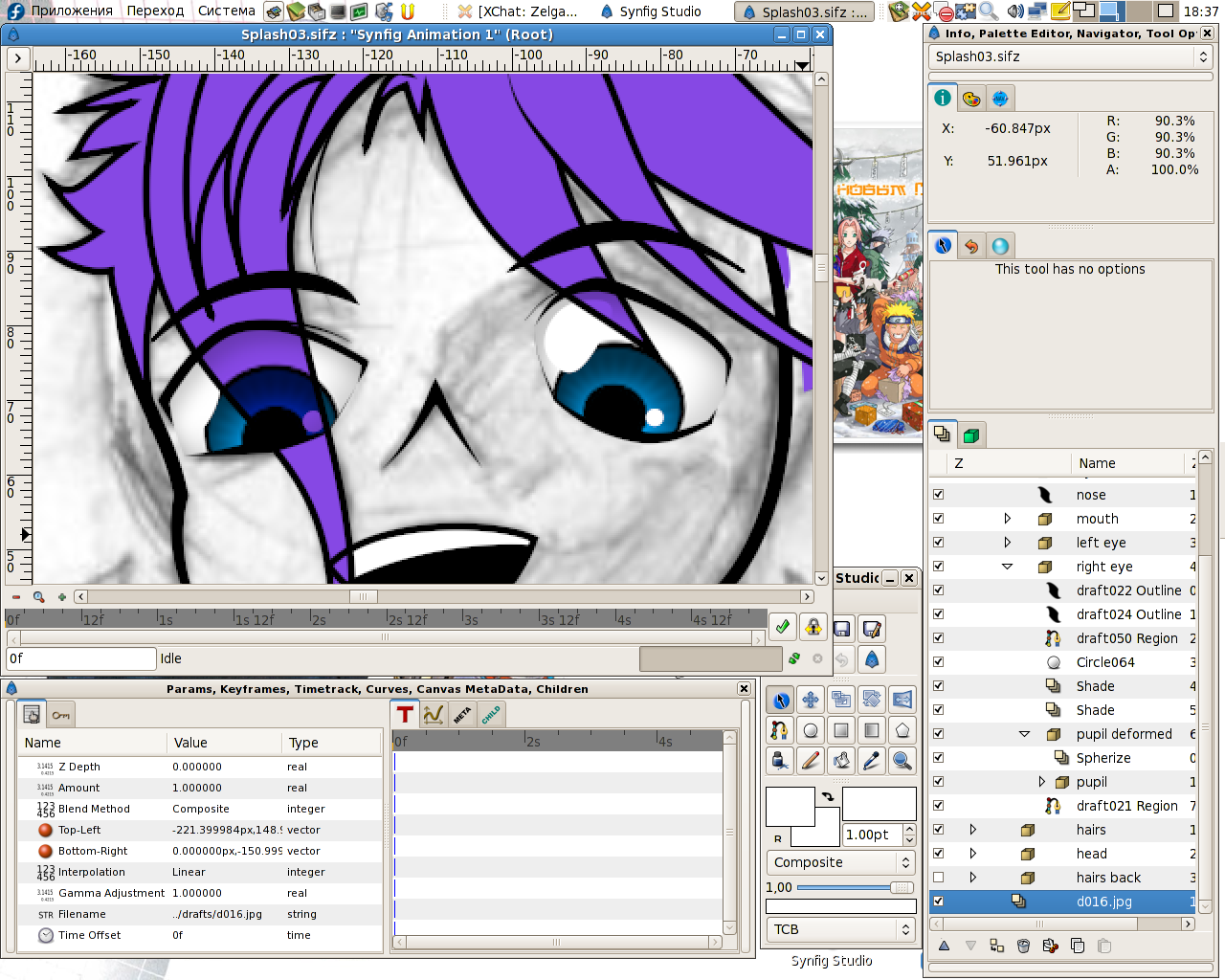Expand the mouth layer group
This screenshot has height=980, width=1225.
(1007, 519)
